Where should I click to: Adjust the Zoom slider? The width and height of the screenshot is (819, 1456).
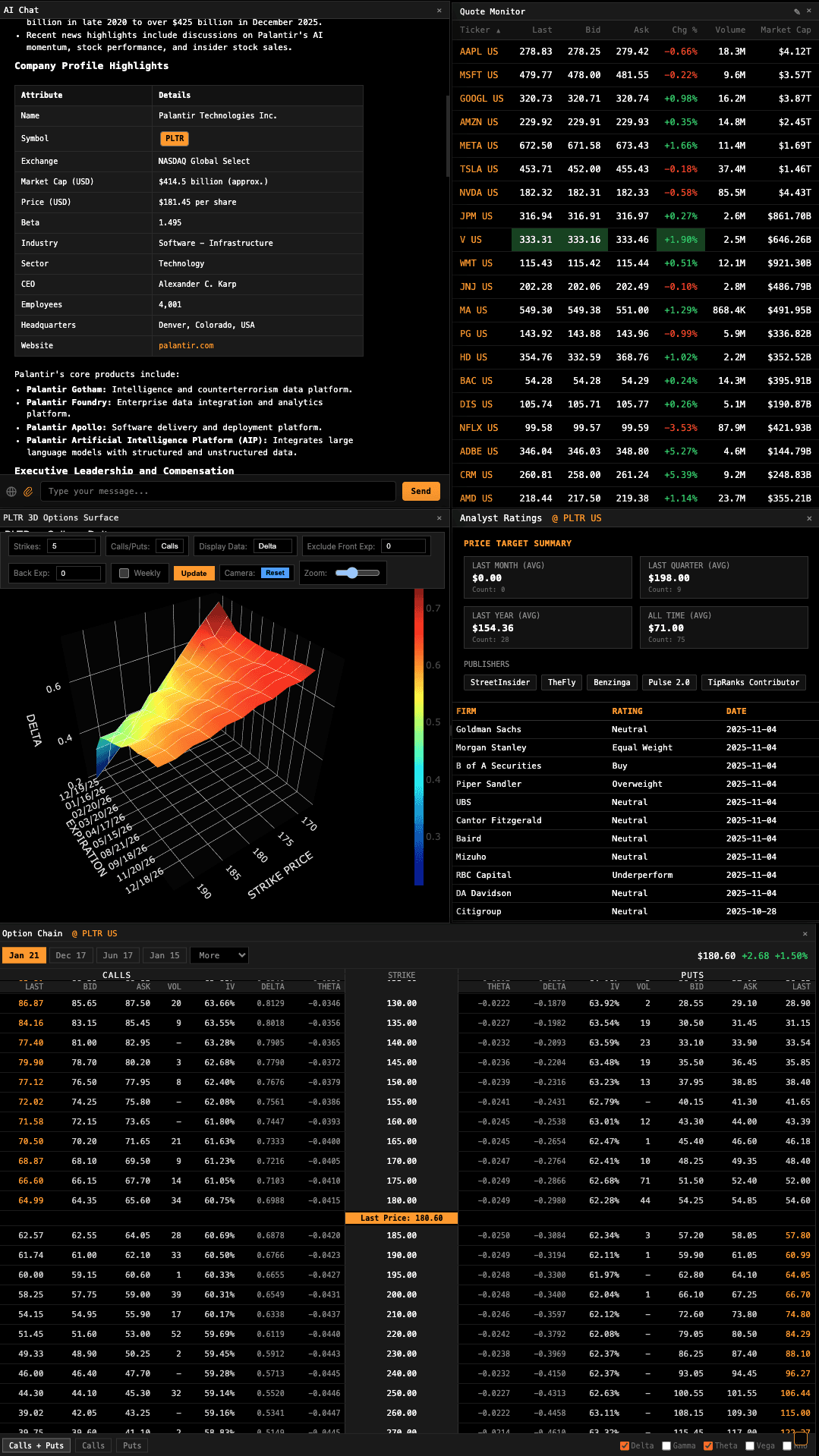[358, 573]
